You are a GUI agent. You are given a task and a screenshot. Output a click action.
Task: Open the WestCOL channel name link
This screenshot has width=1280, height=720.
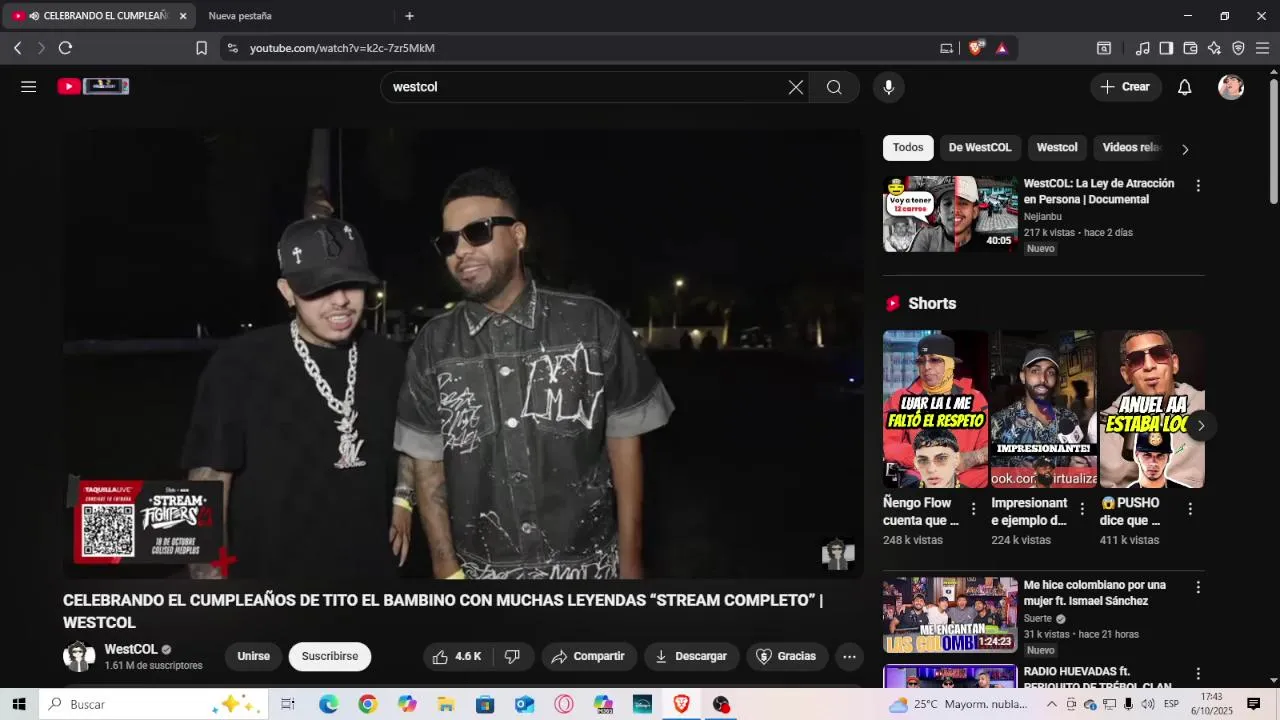click(x=131, y=649)
